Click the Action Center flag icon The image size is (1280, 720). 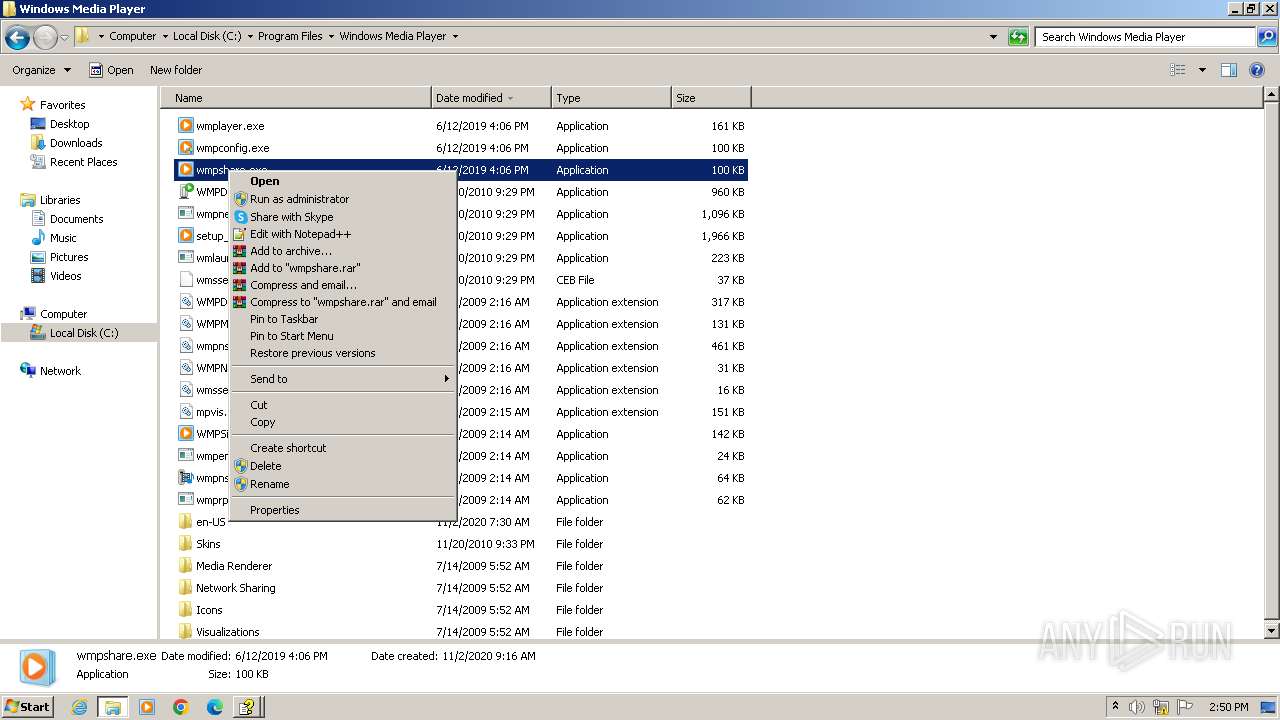pos(1185,707)
